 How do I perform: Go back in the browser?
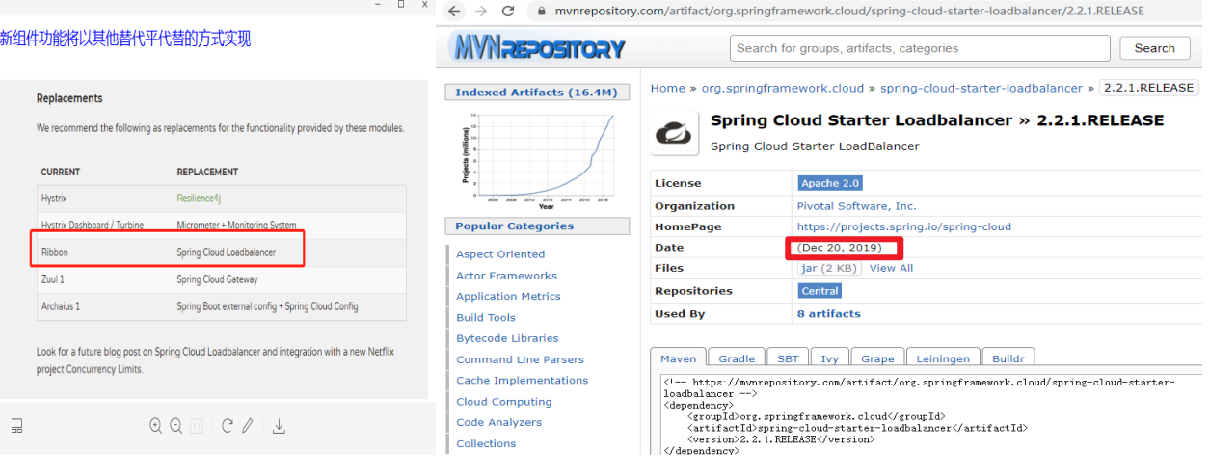click(x=454, y=11)
